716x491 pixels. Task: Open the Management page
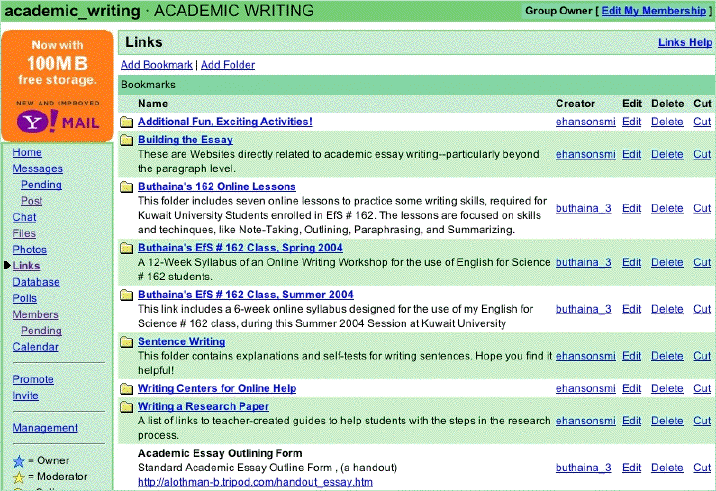tap(45, 428)
